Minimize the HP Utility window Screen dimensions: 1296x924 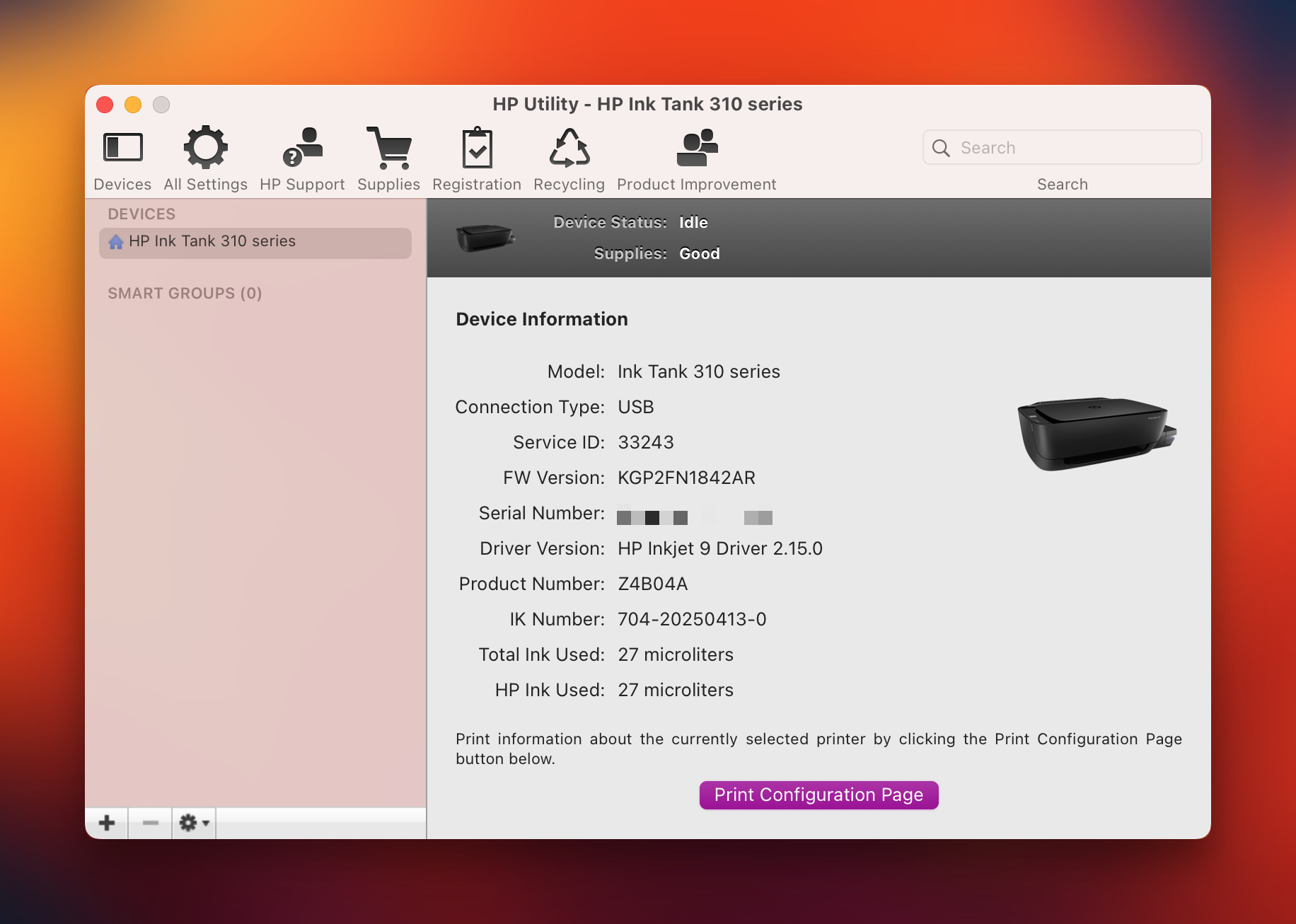pyautogui.click(x=133, y=105)
